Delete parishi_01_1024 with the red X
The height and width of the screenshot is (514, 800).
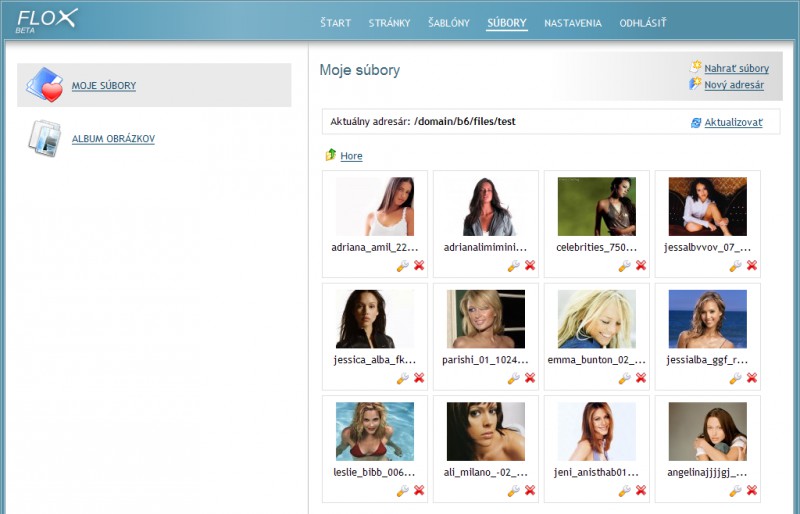530,378
